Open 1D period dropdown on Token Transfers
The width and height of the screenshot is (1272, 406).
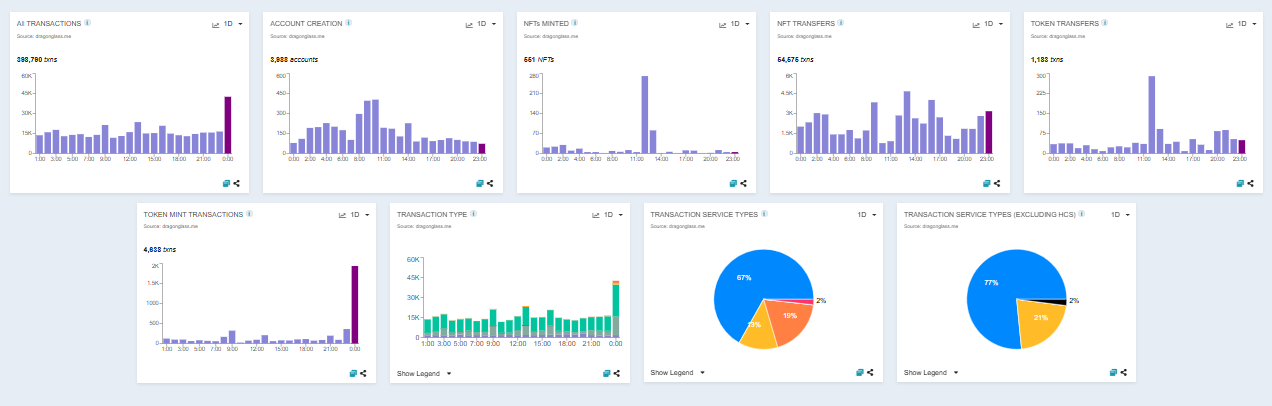tap(1248, 23)
